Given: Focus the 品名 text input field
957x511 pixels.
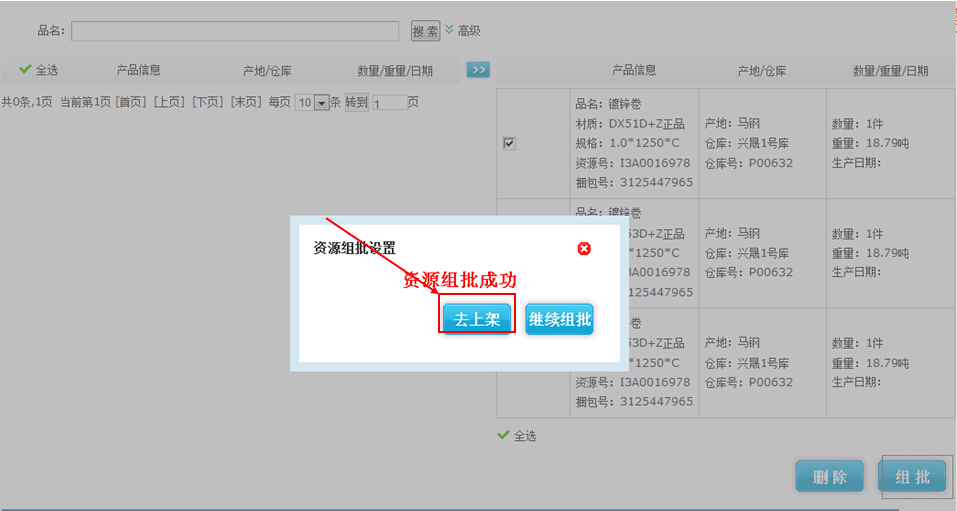Looking at the screenshot, I should (235, 31).
